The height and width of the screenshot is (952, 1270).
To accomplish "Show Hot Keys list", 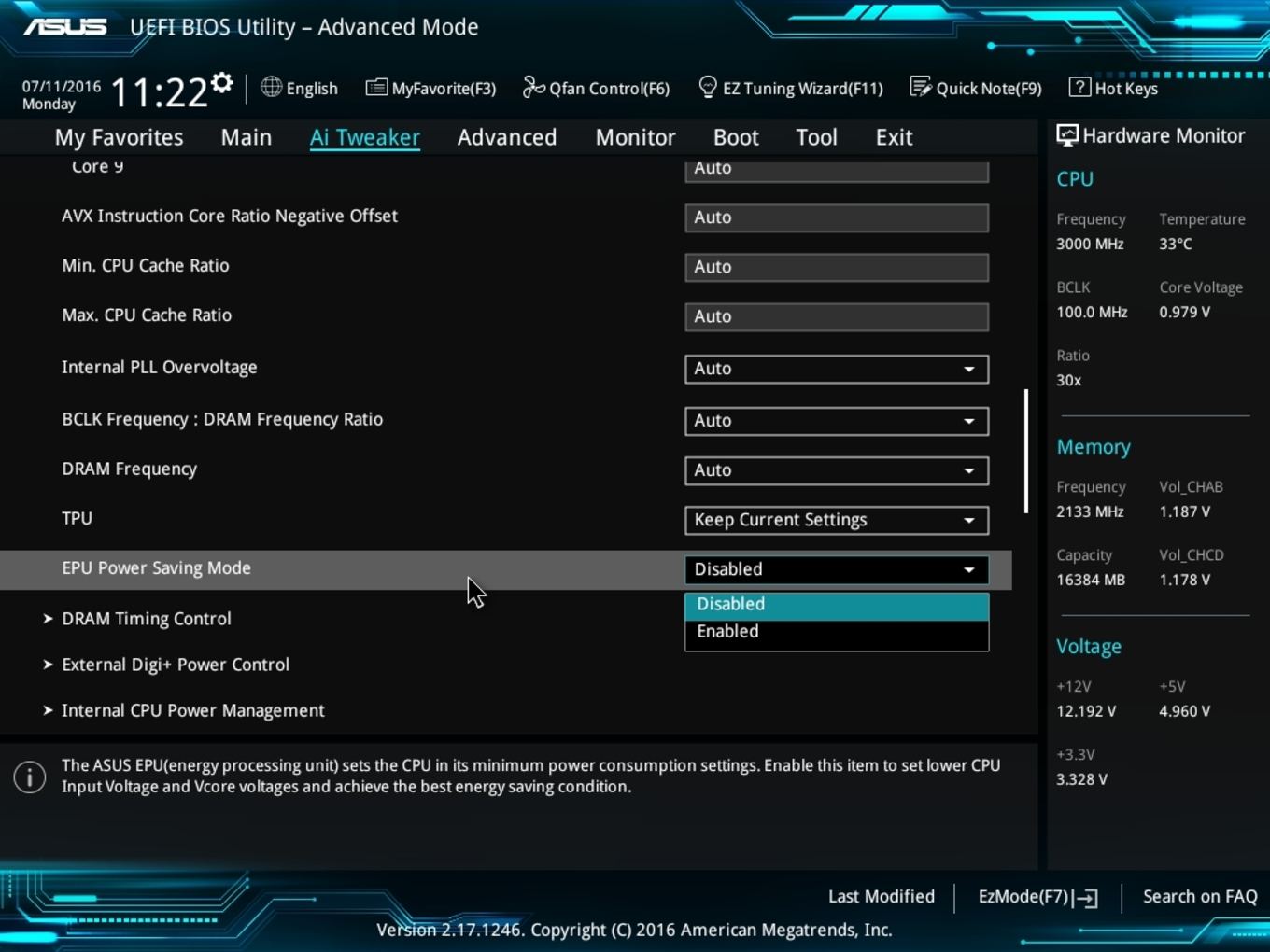I will click(1113, 88).
